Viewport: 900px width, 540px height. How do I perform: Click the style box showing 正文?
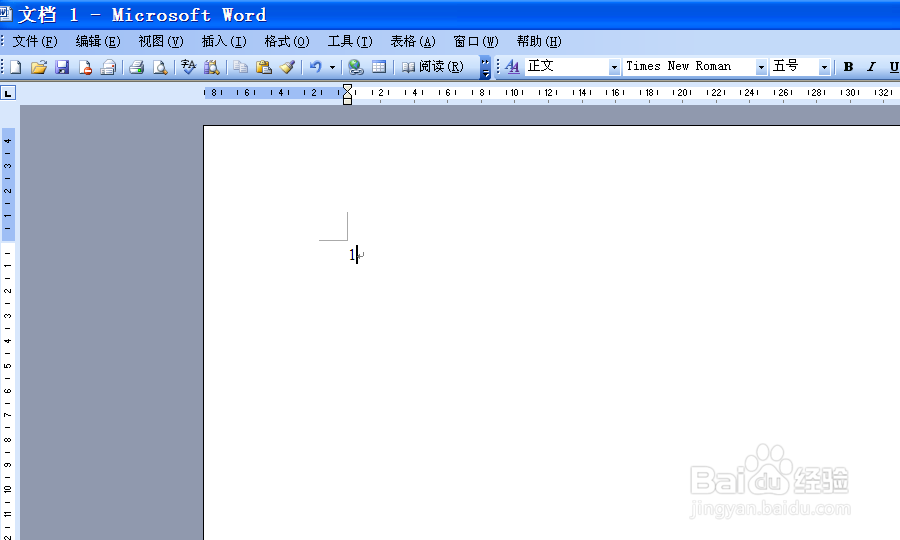[567, 67]
